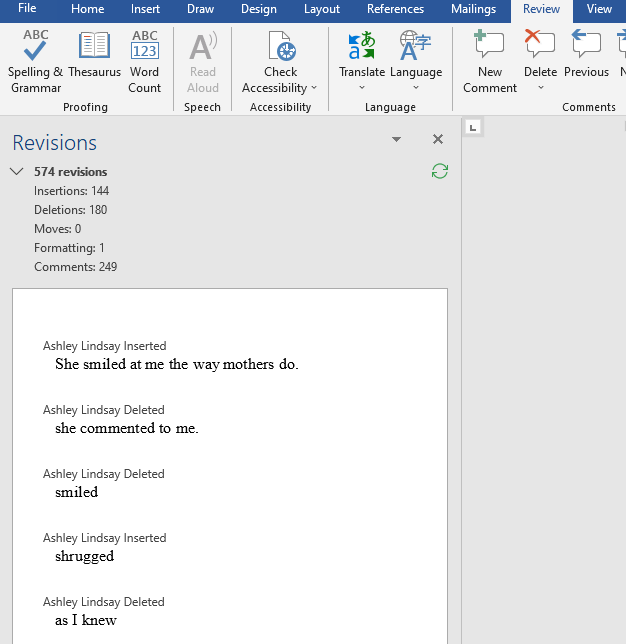Collapse the 574 revisions summary
The width and height of the screenshot is (626, 644).
click(17, 172)
